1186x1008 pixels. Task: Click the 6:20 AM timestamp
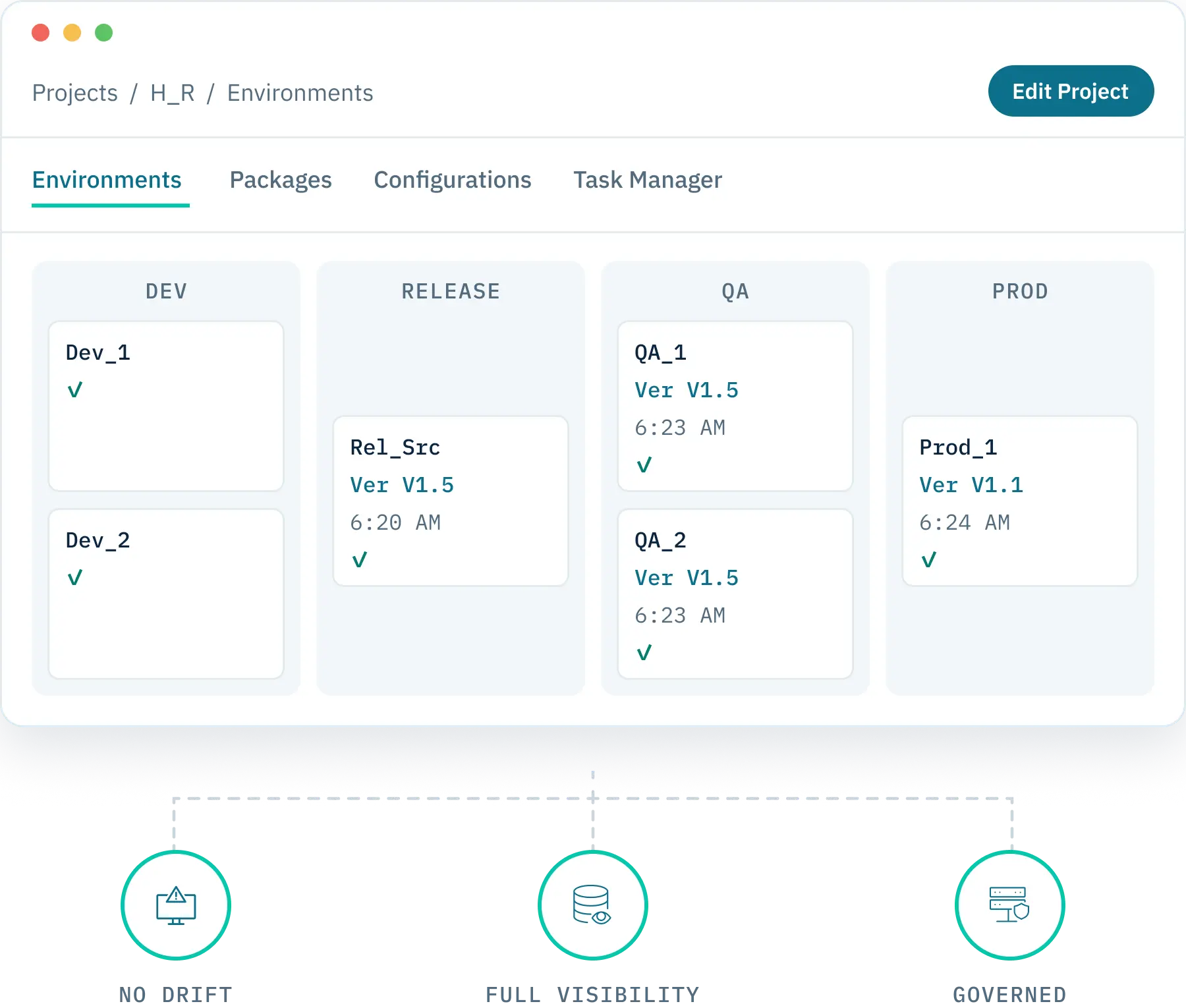click(395, 522)
